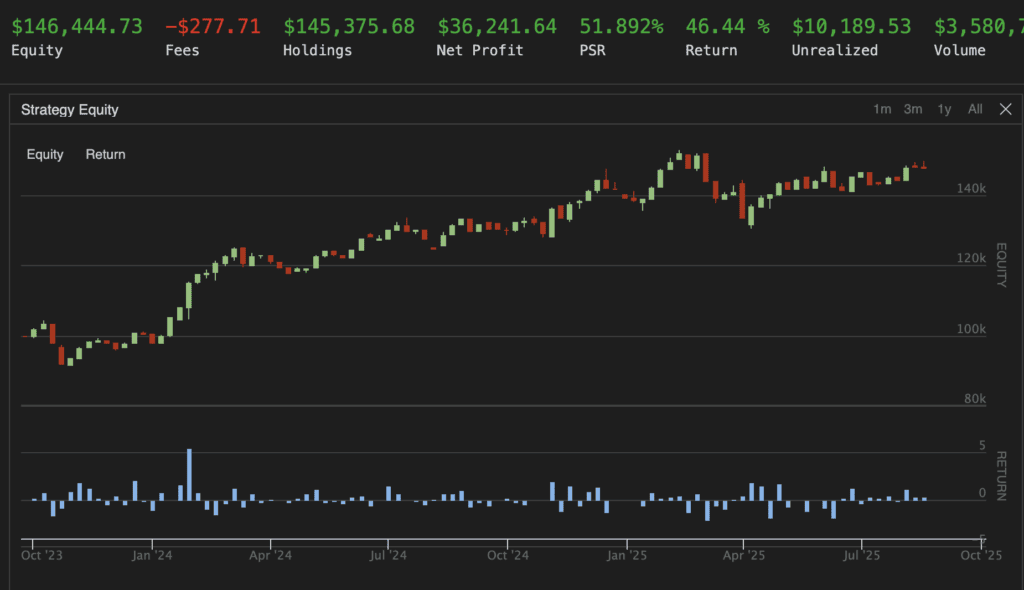
Task: Set chart range to 3m
Action: (x=913, y=109)
